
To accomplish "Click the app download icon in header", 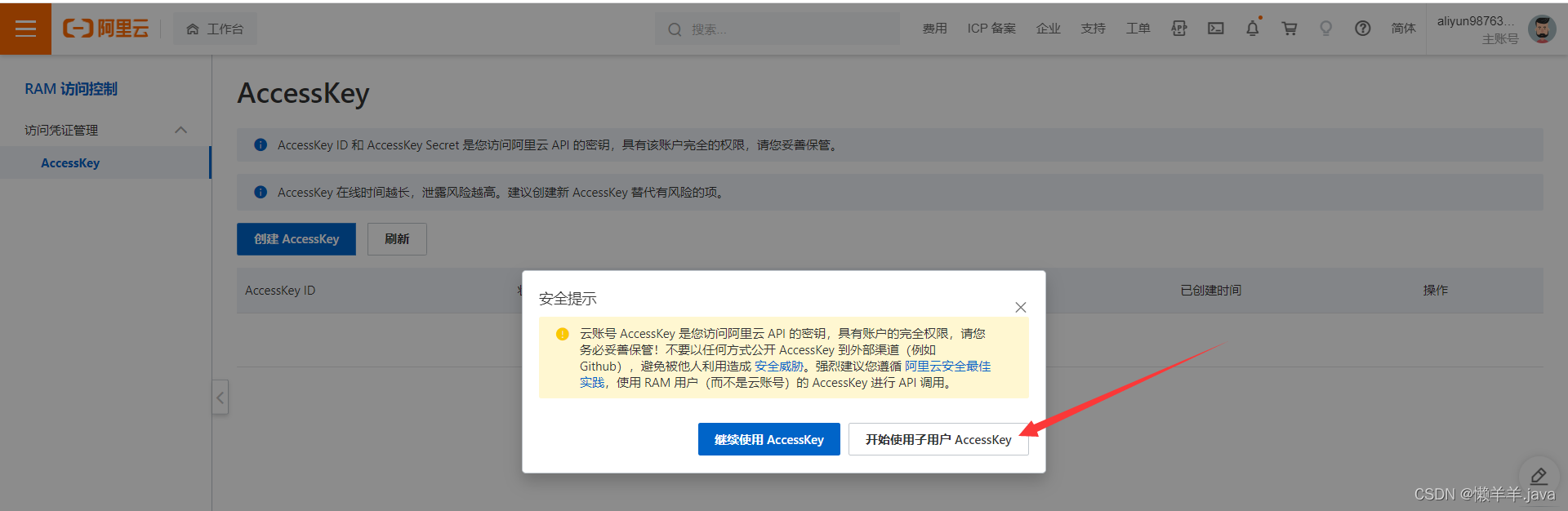I will (x=1179, y=29).
